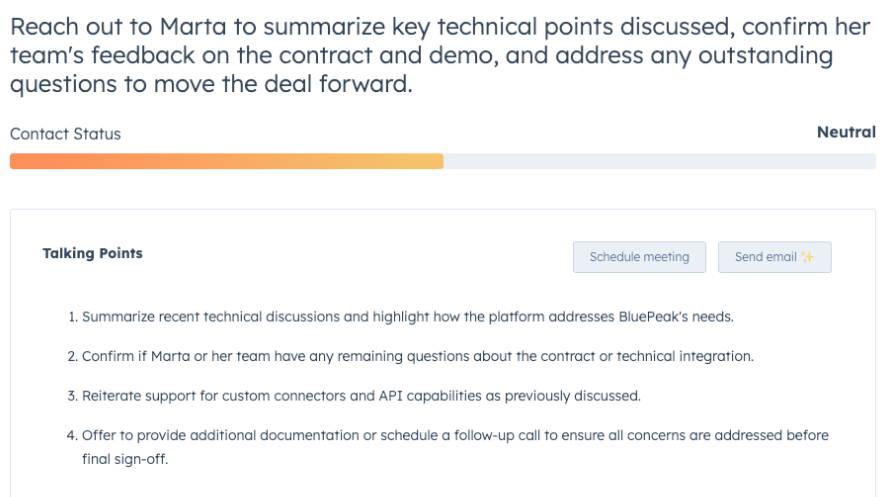
Task: Click the number 3 list marker
Action: click(x=72, y=395)
